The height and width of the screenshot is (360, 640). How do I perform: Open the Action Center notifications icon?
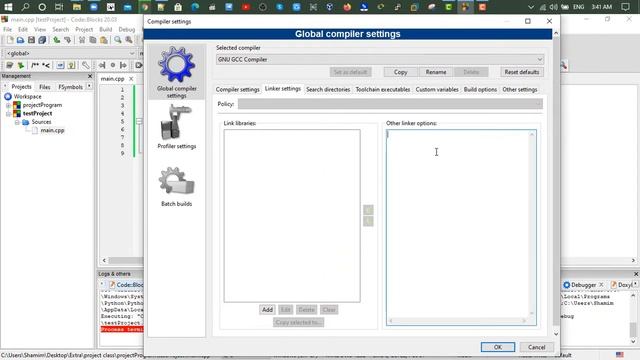coord(625,7)
